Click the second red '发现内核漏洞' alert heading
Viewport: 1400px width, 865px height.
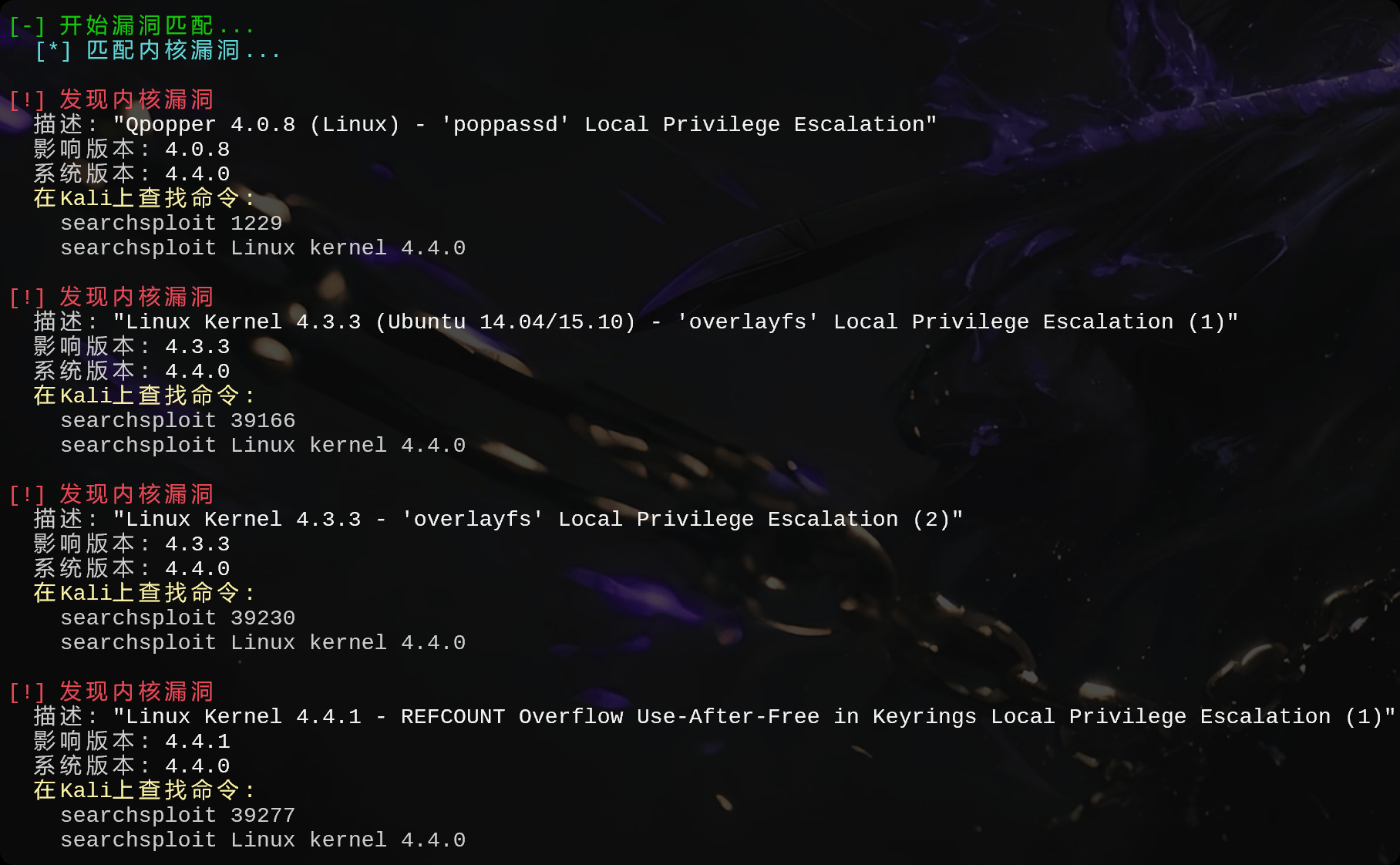(x=111, y=297)
